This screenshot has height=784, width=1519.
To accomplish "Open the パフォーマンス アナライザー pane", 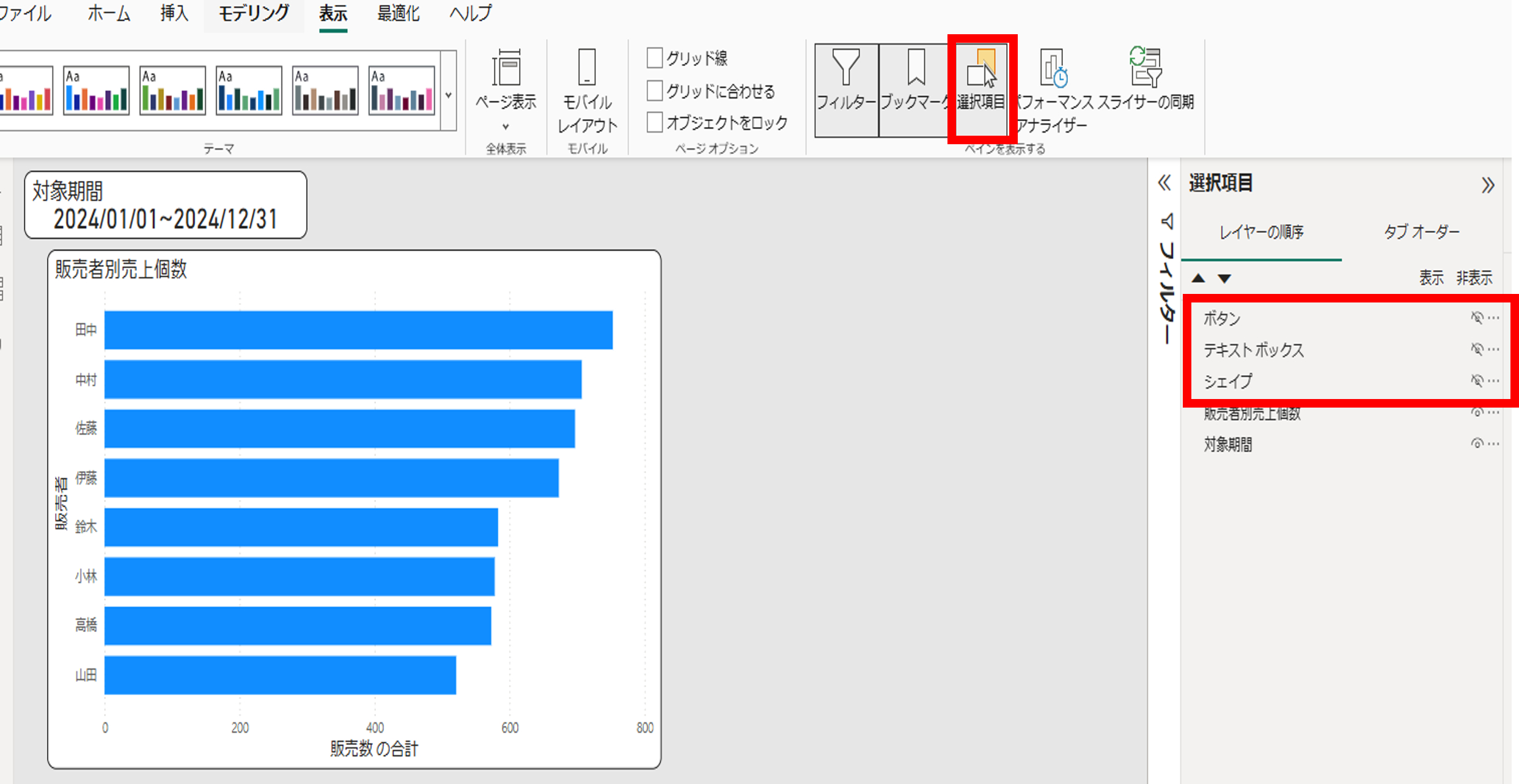I will pyautogui.click(x=1053, y=90).
